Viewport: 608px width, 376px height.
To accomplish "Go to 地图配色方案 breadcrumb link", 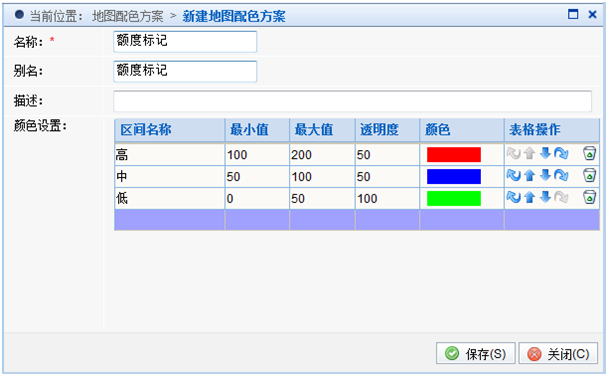I will click(128, 16).
